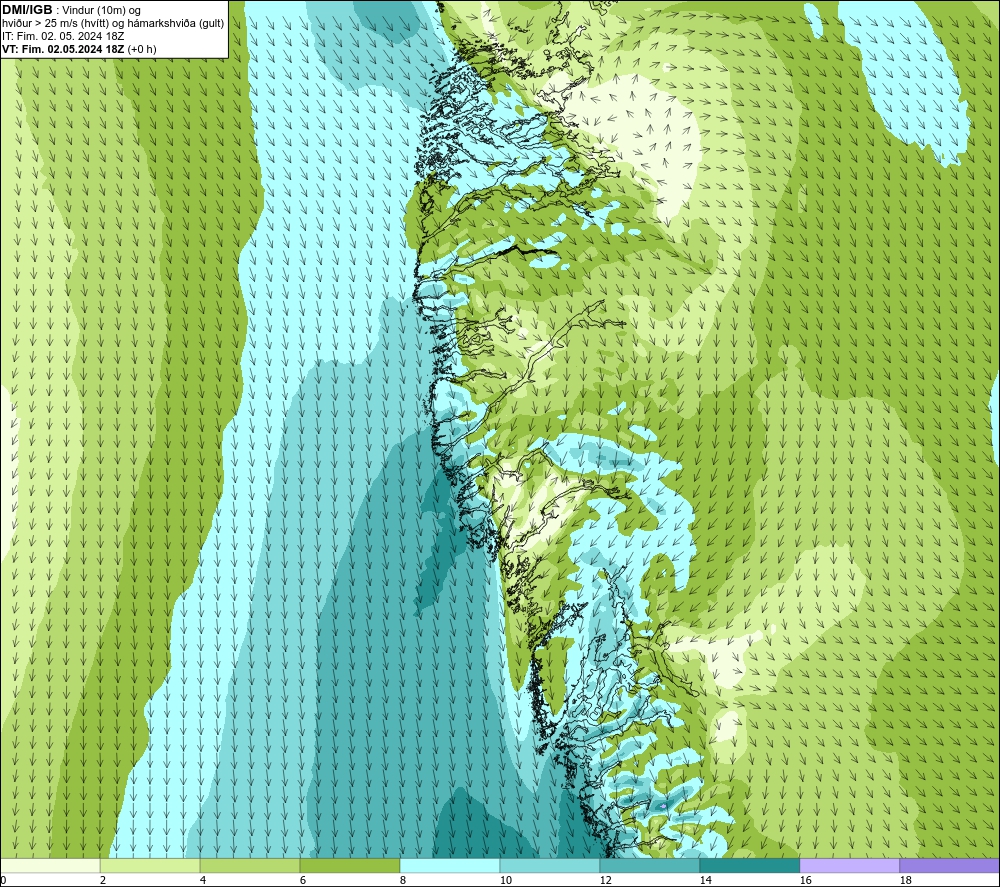This screenshot has width=1000, height=887.
Task: Click the scale label '18'
Action: pyautogui.click(x=905, y=881)
